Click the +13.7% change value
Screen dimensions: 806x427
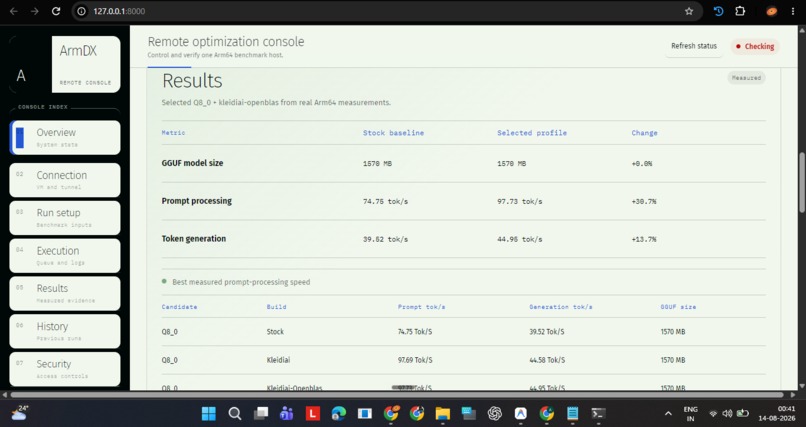pyautogui.click(x=644, y=239)
